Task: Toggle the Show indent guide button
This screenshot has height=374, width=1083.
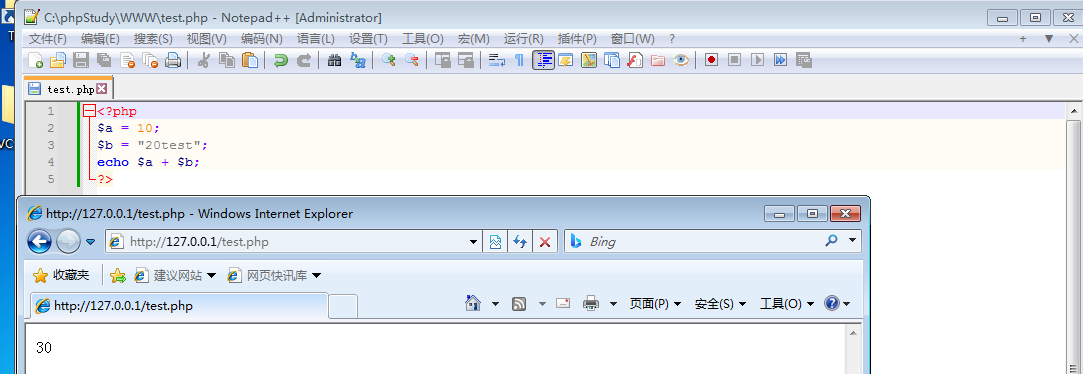Action: click(544, 60)
